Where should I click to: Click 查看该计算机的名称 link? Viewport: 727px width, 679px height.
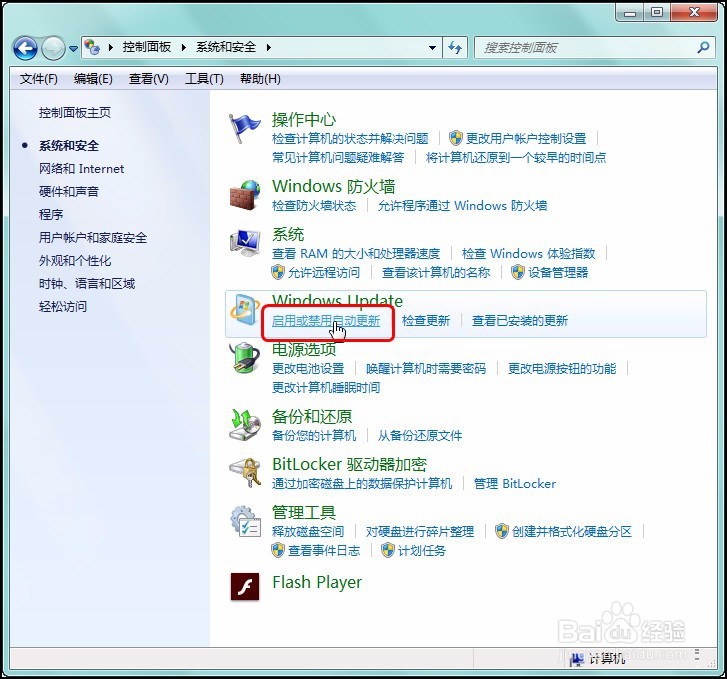pyautogui.click(x=436, y=273)
